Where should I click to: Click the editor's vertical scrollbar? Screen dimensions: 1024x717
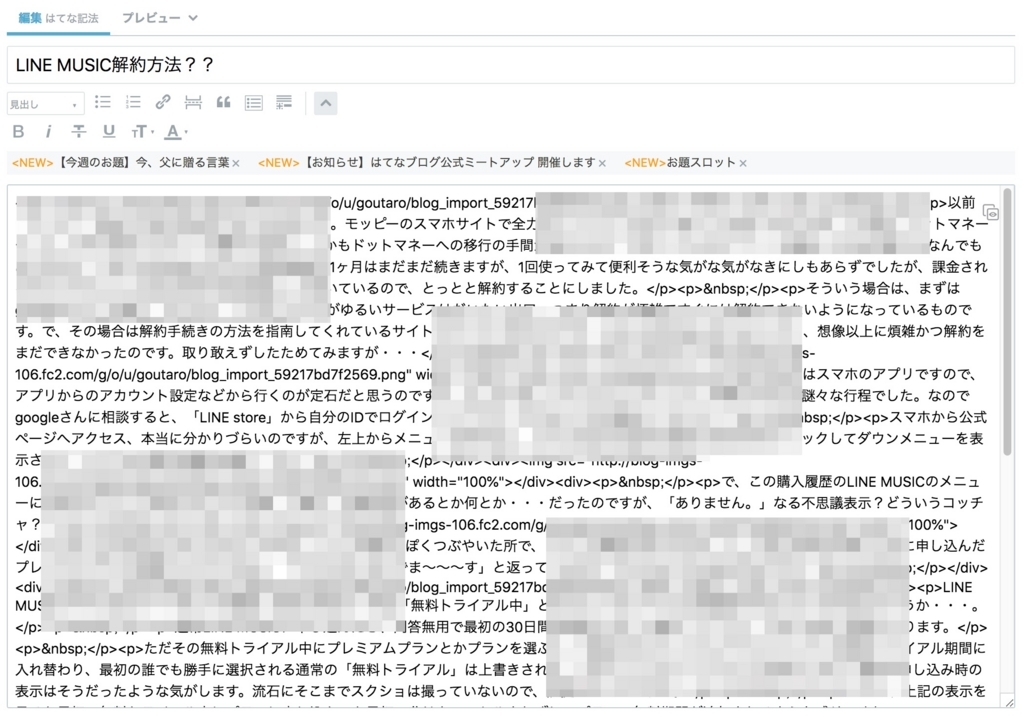pos(1008,323)
